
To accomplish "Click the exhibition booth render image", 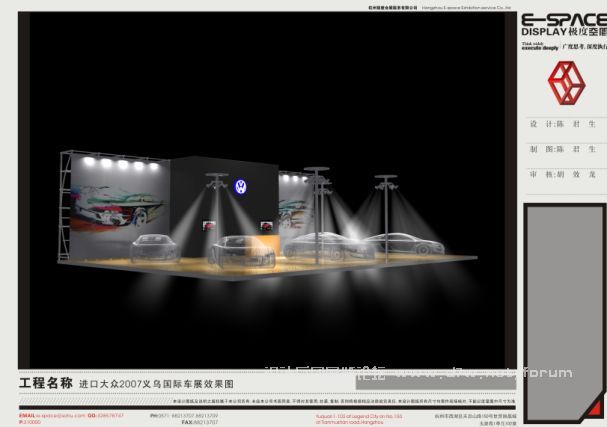I will (267, 190).
